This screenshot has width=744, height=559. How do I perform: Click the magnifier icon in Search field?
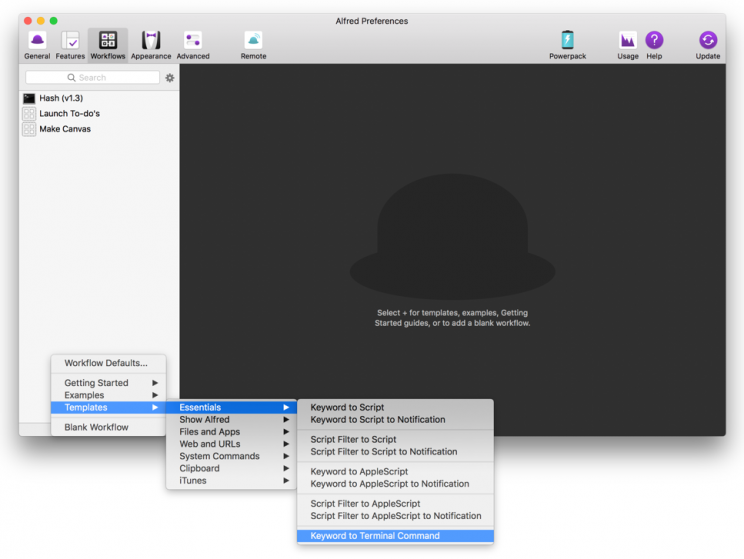point(71,77)
